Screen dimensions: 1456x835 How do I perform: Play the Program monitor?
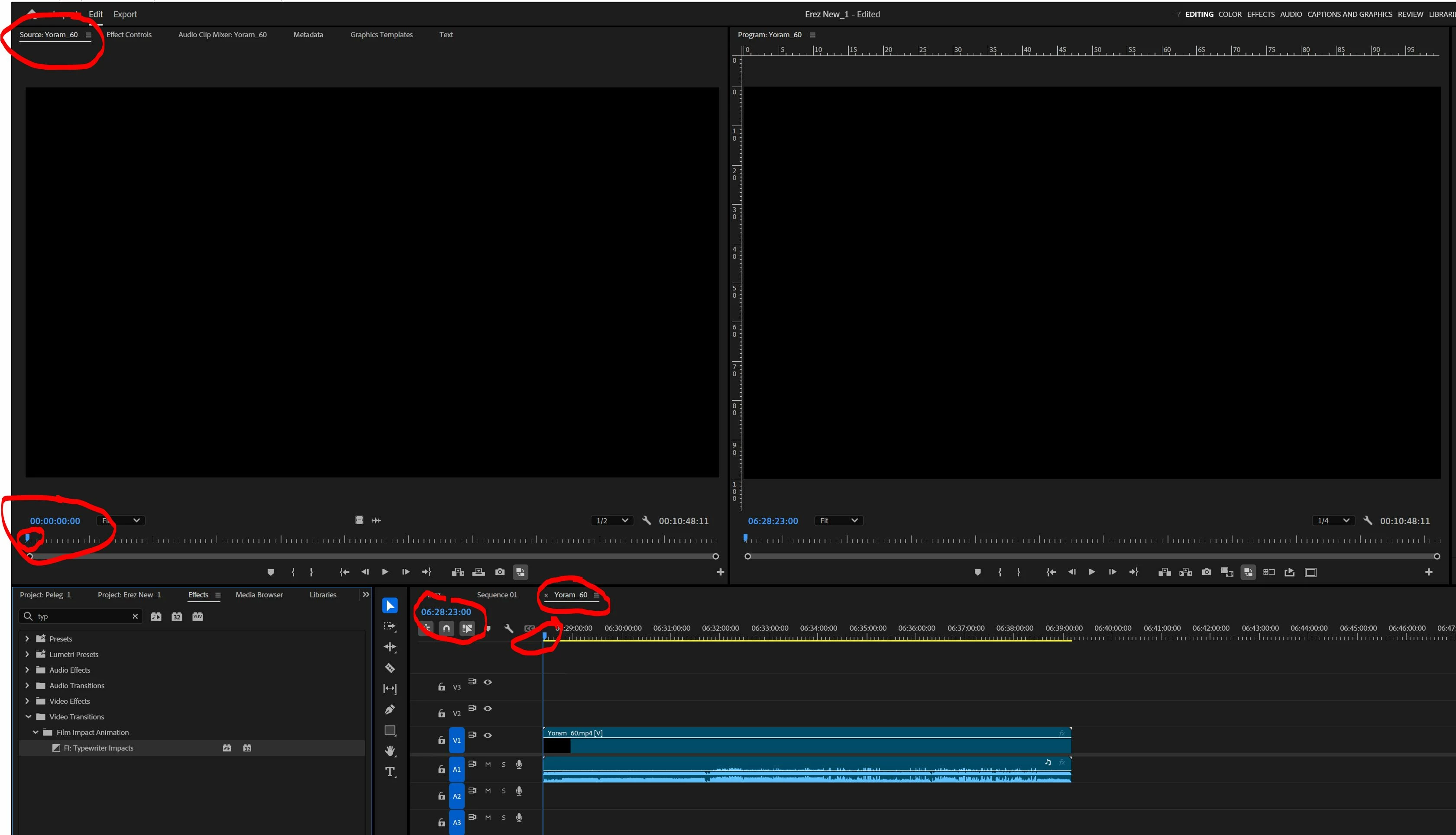pyautogui.click(x=1091, y=572)
